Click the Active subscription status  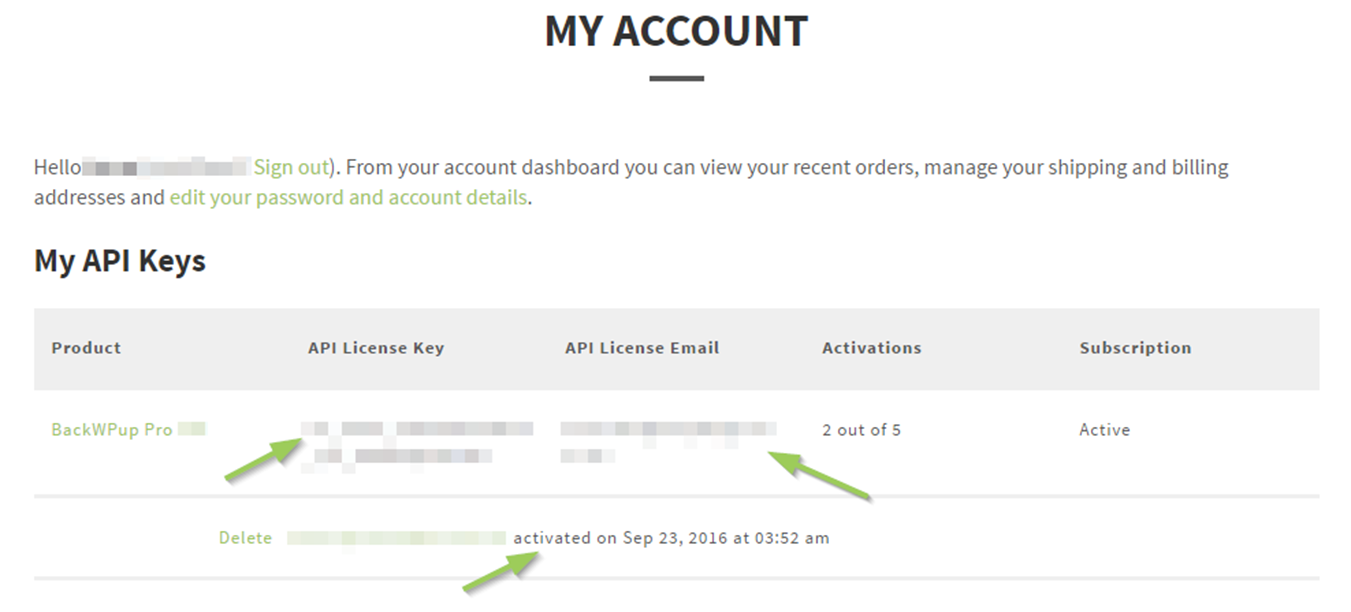[1104, 430]
